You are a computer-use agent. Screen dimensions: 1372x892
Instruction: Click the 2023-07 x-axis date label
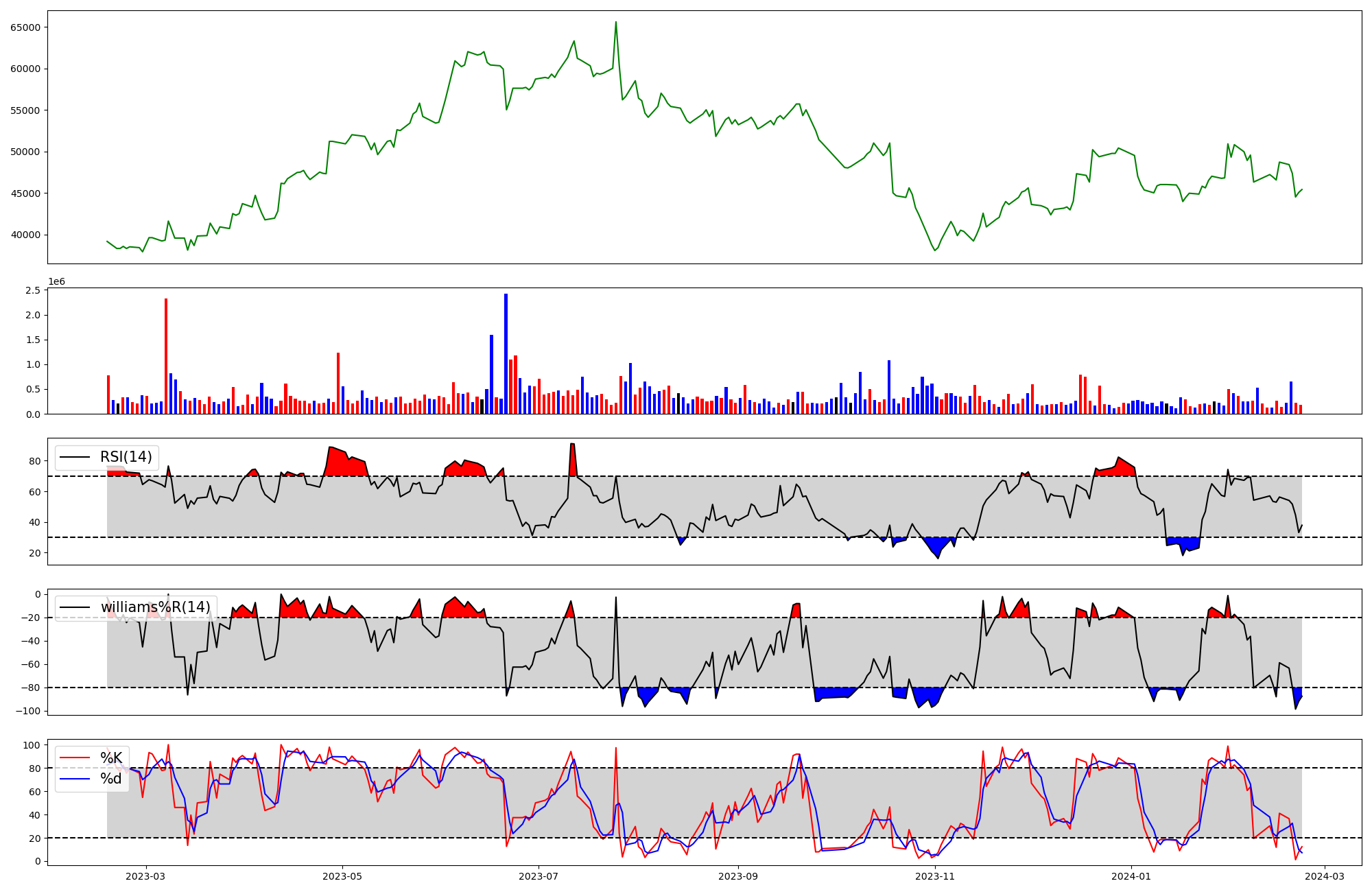[539, 876]
